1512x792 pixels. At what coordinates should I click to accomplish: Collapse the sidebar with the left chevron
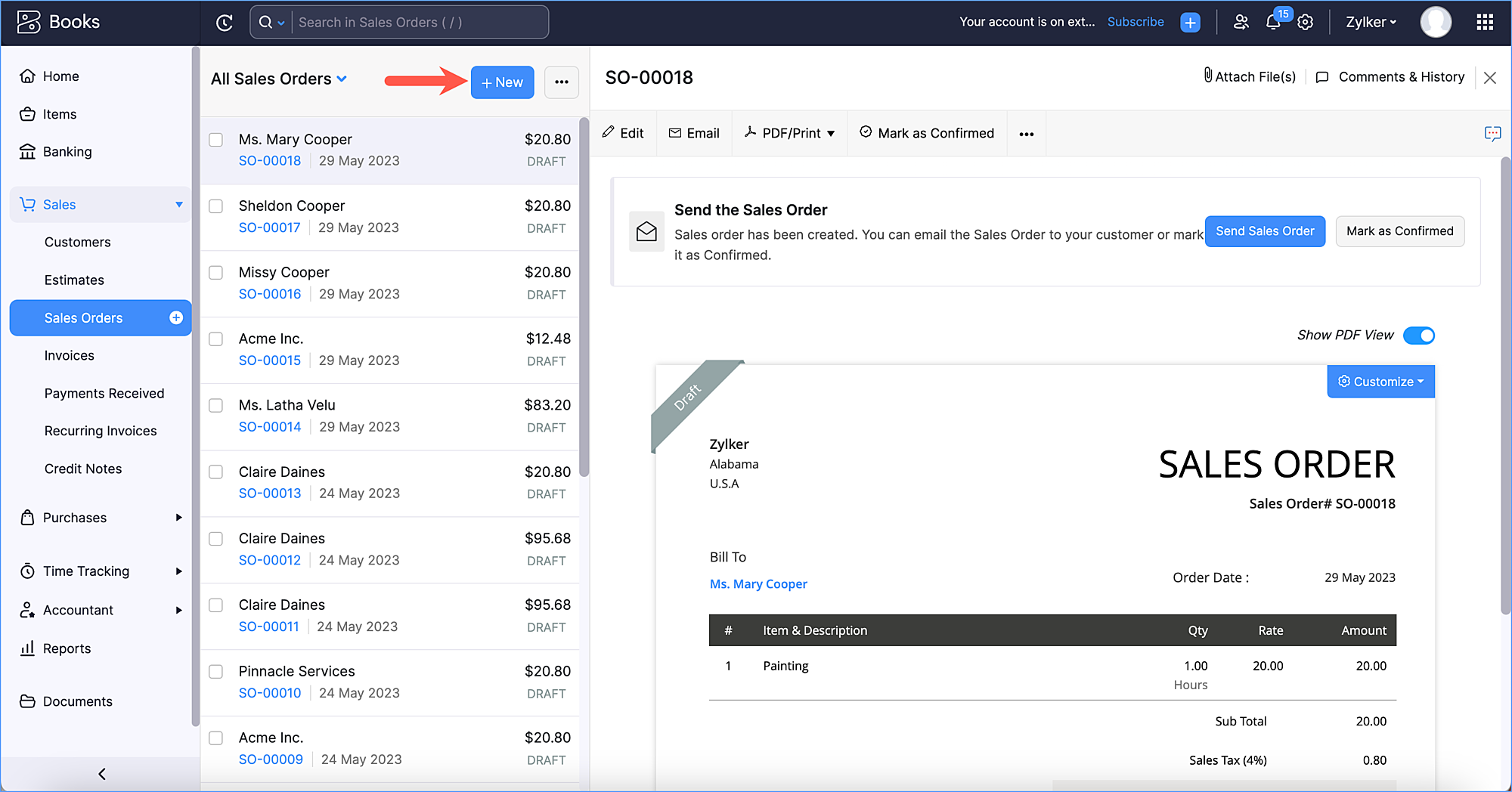[x=102, y=774]
